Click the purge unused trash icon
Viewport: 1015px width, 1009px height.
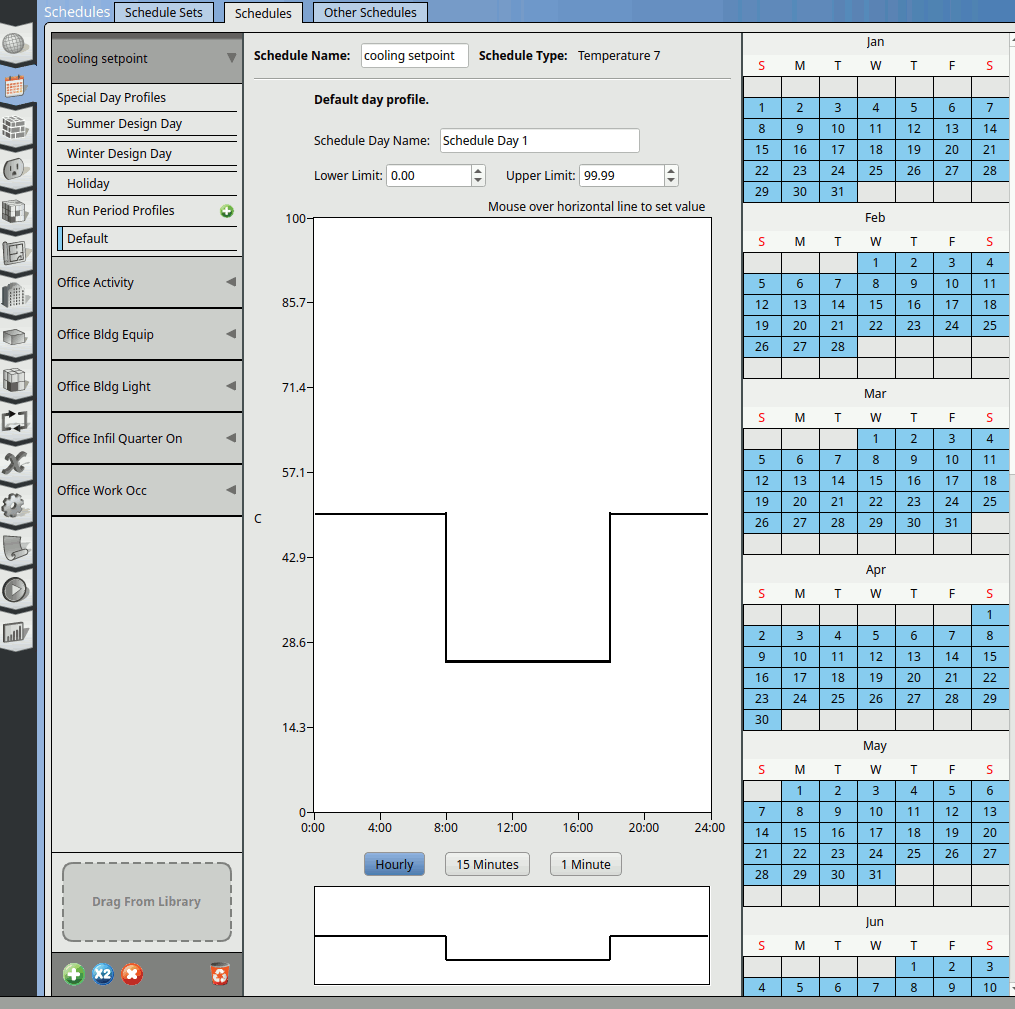pyautogui.click(x=220, y=974)
